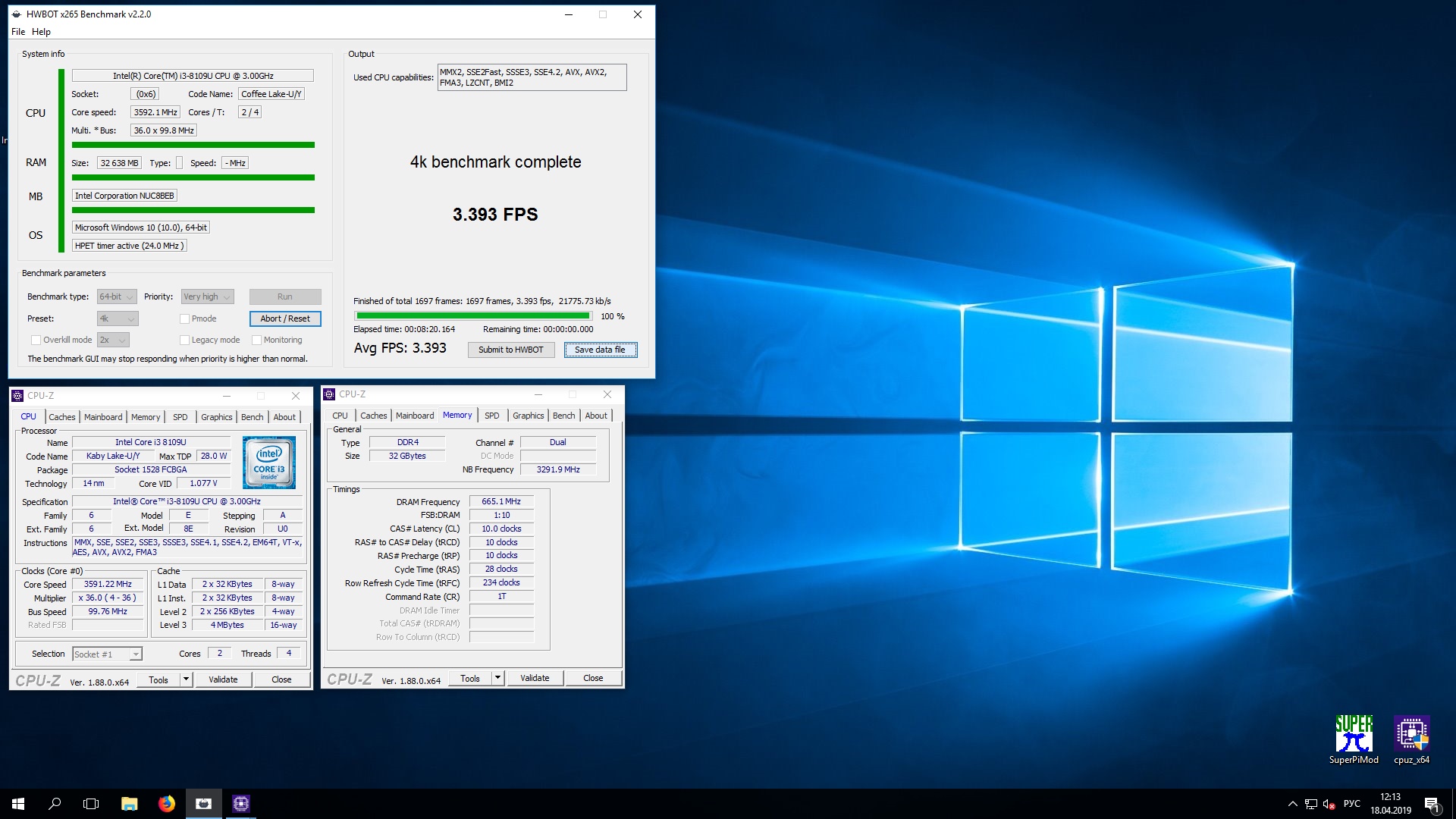Open the Windows Start menu
1456x819 pixels.
[x=18, y=804]
